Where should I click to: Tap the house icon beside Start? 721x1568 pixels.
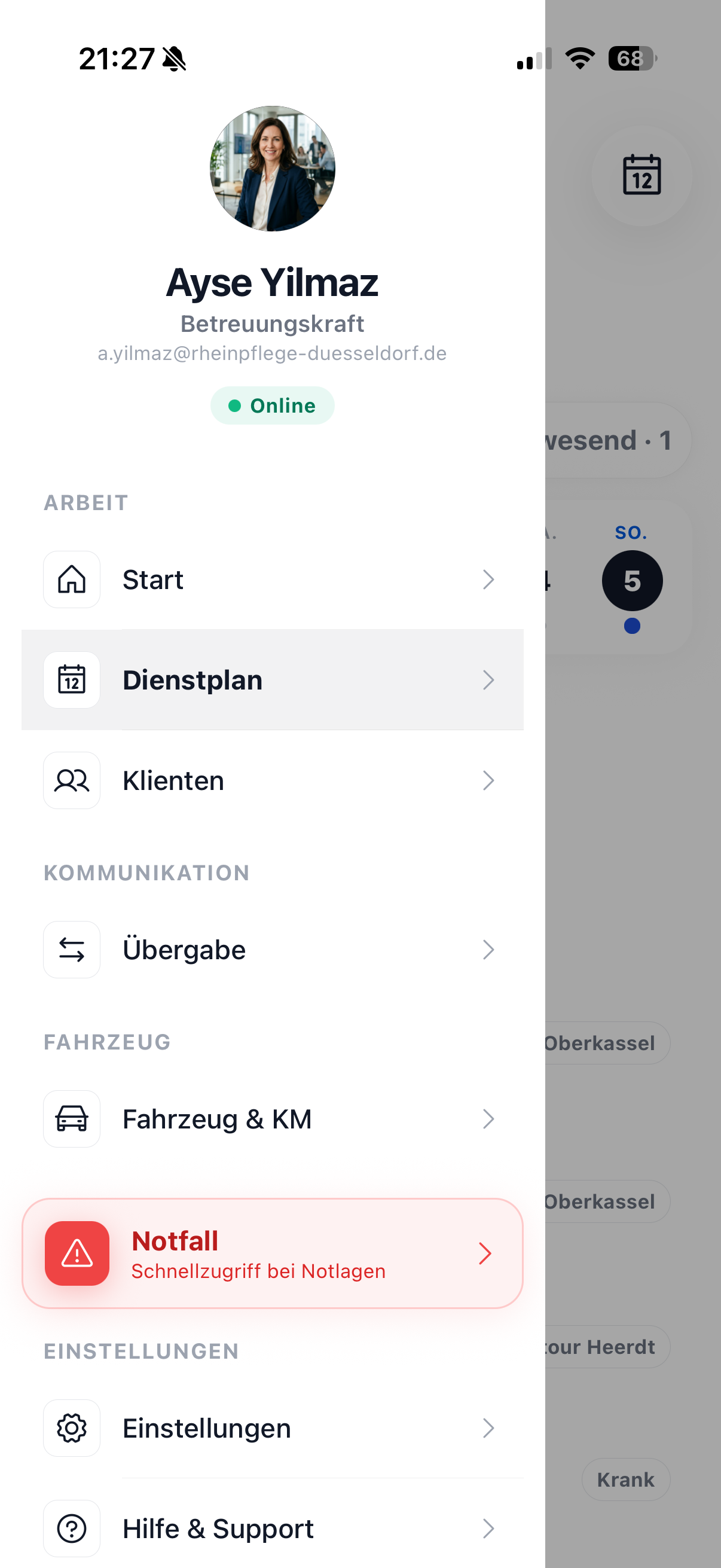click(72, 579)
